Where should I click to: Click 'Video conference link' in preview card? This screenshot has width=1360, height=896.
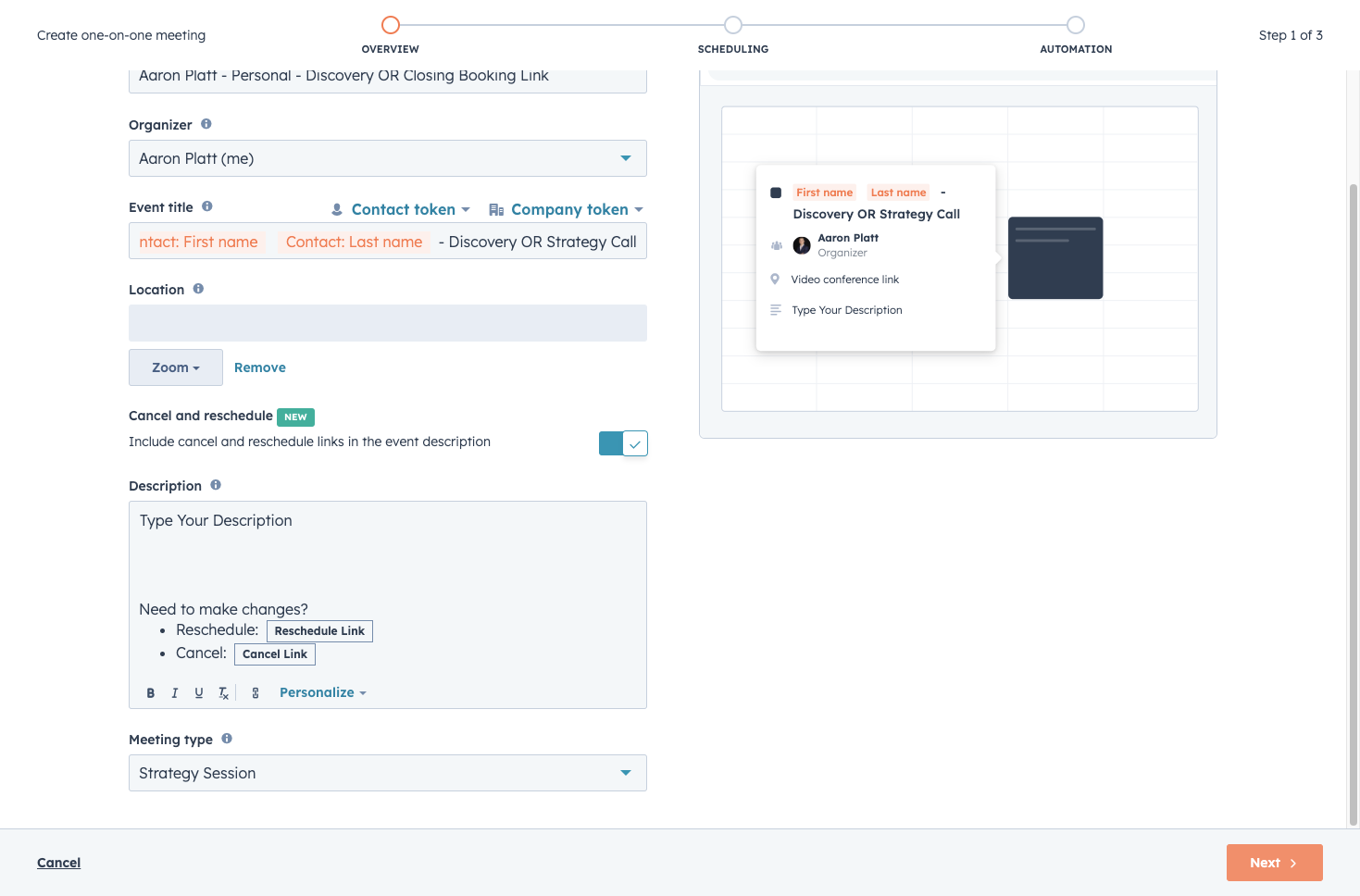click(845, 280)
